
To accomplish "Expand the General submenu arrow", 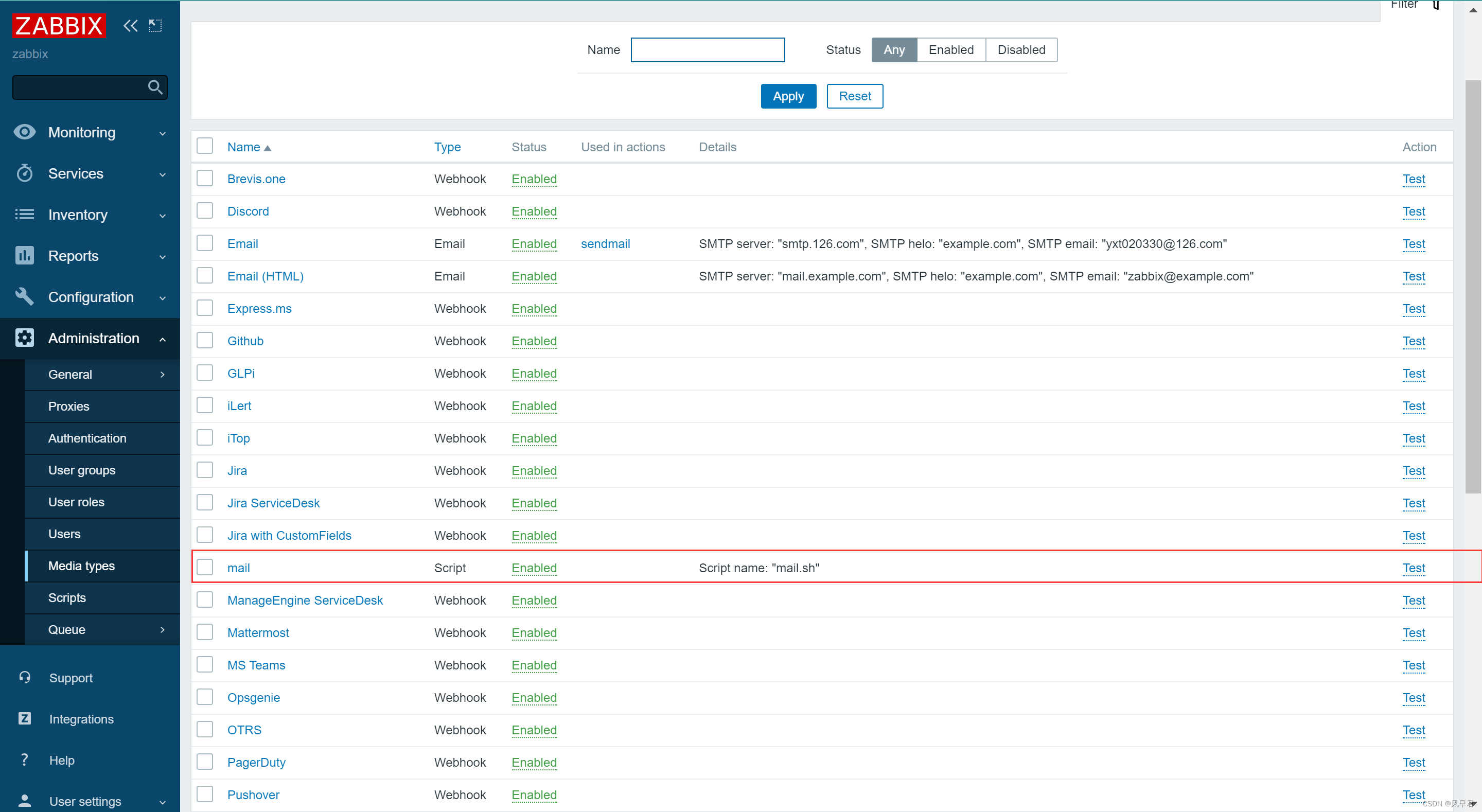I will tap(162, 375).
